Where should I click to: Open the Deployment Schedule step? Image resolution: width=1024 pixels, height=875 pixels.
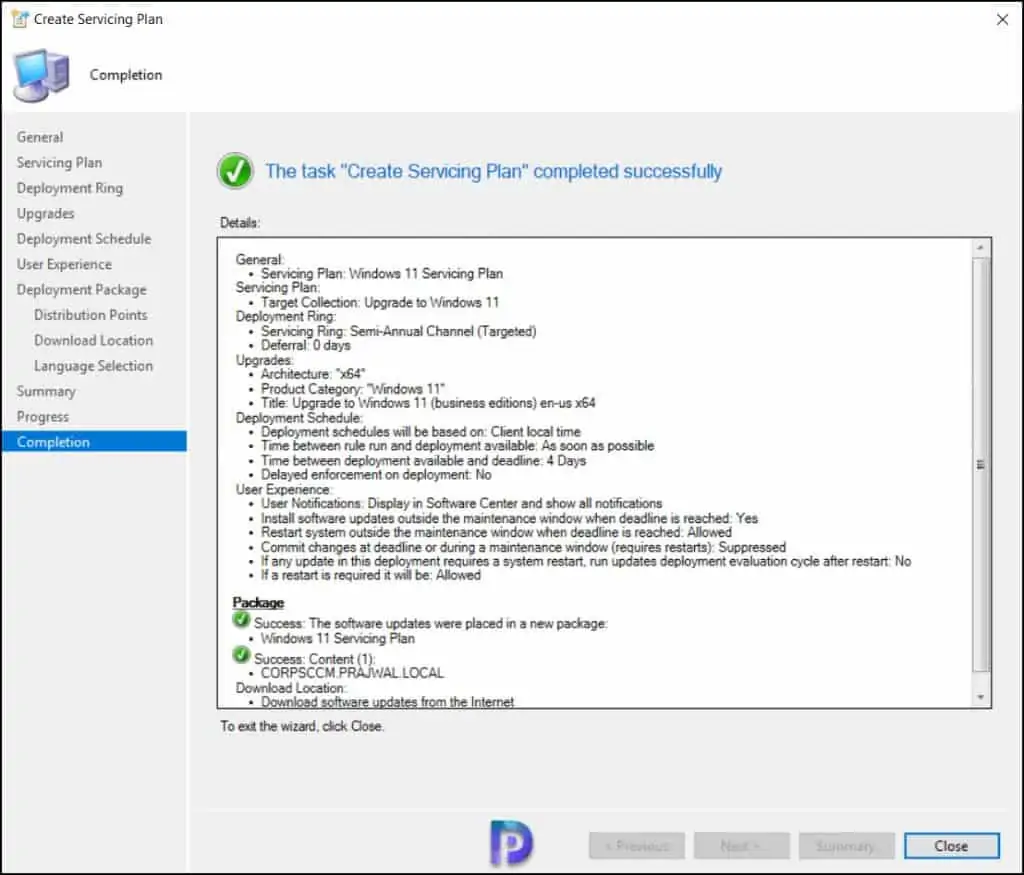click(x=84, y=239)
